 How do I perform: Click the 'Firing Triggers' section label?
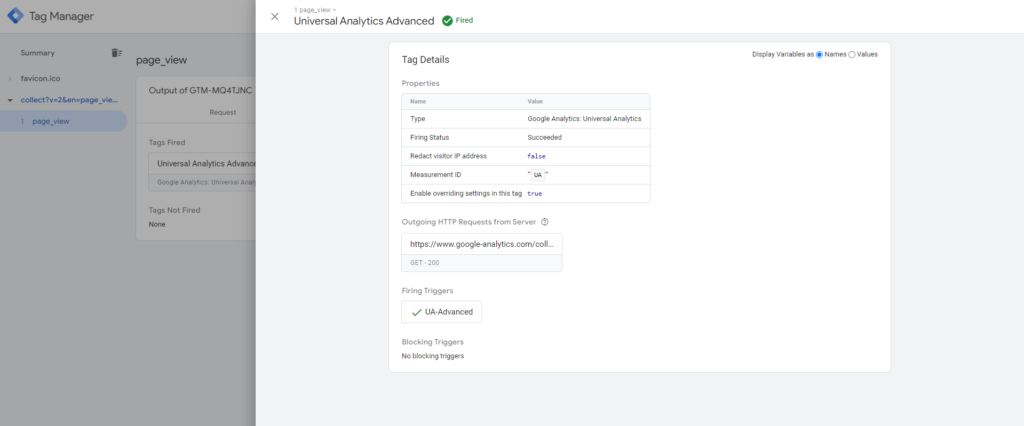click(x=427, y=290)
